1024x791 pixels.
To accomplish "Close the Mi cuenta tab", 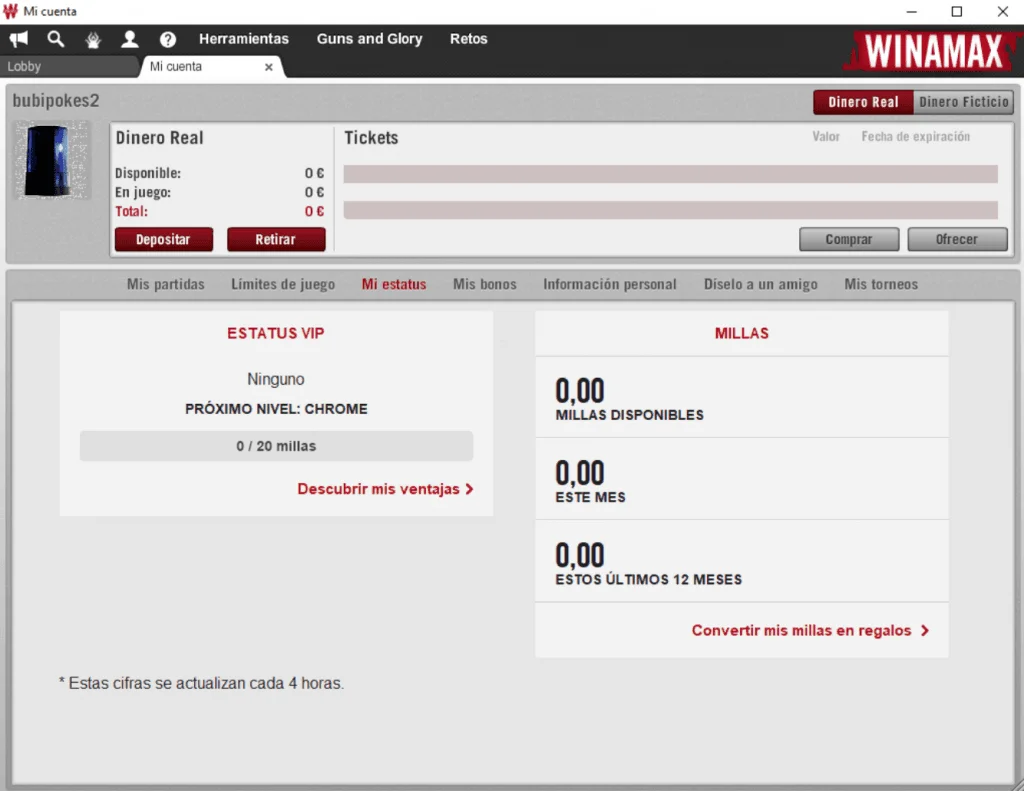I will 268,67.
